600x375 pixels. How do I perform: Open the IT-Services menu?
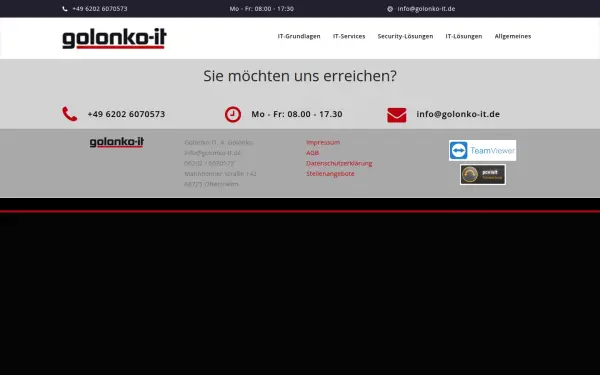349,36
